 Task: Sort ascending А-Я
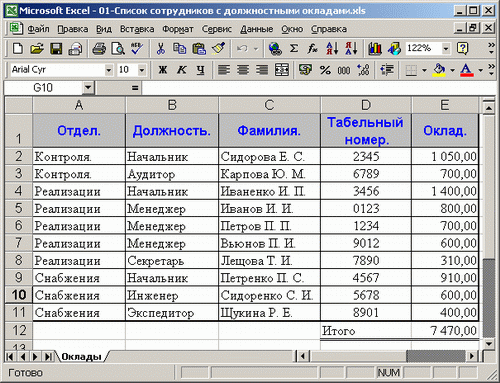[332, 49]
